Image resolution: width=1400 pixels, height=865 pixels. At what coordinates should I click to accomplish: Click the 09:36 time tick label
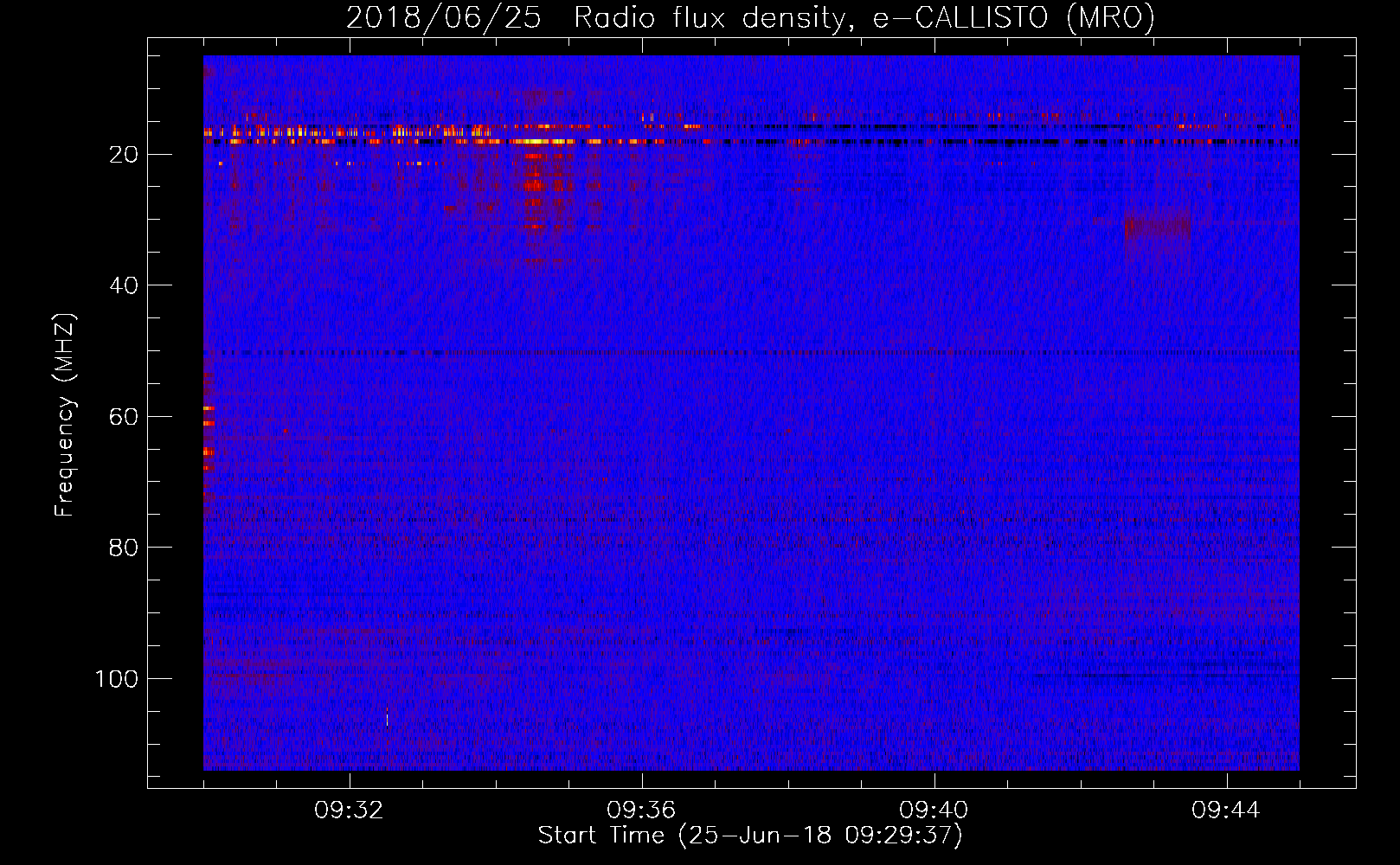point(641,811)
